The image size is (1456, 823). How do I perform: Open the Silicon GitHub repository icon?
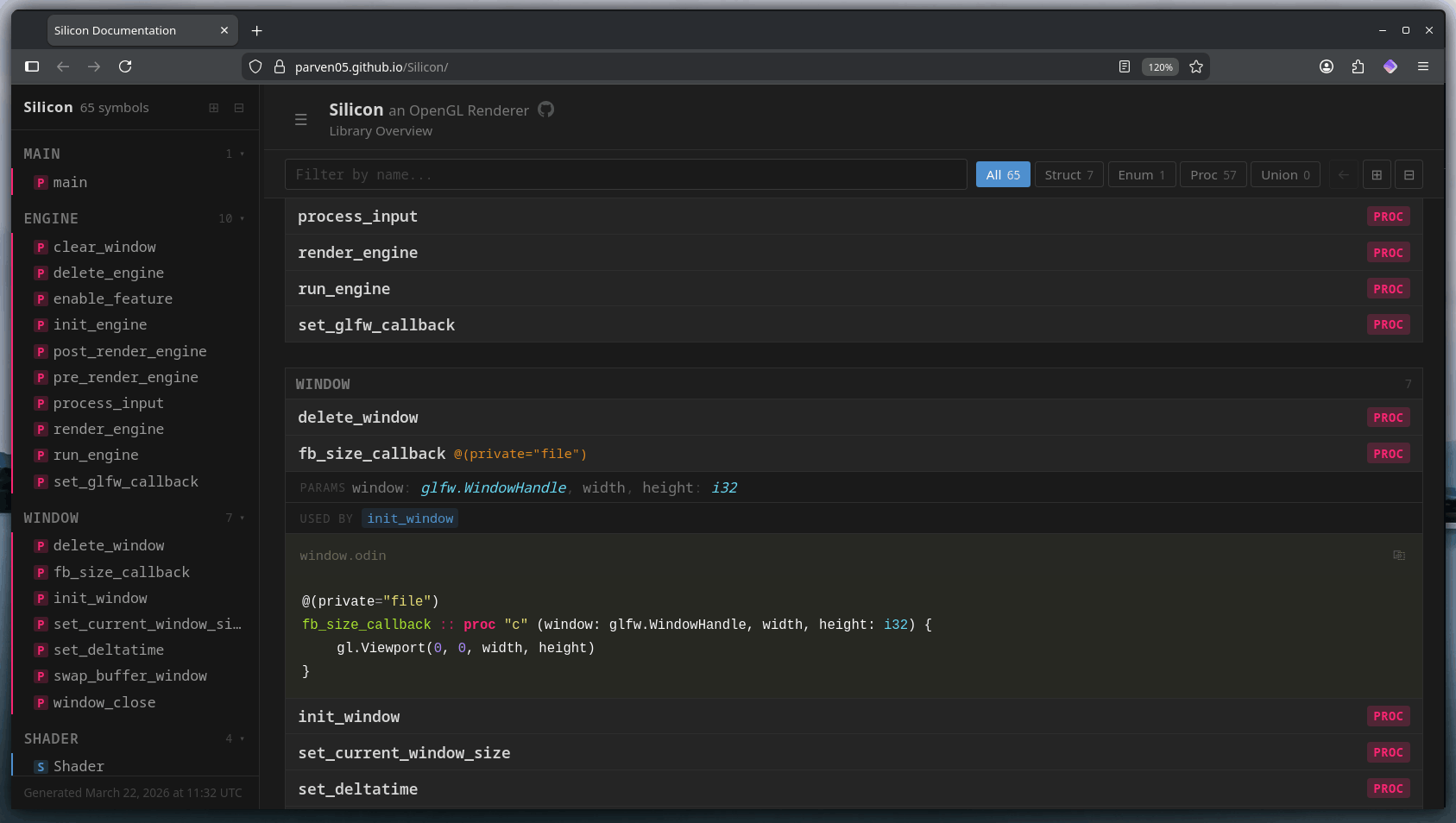coord(545,110)
